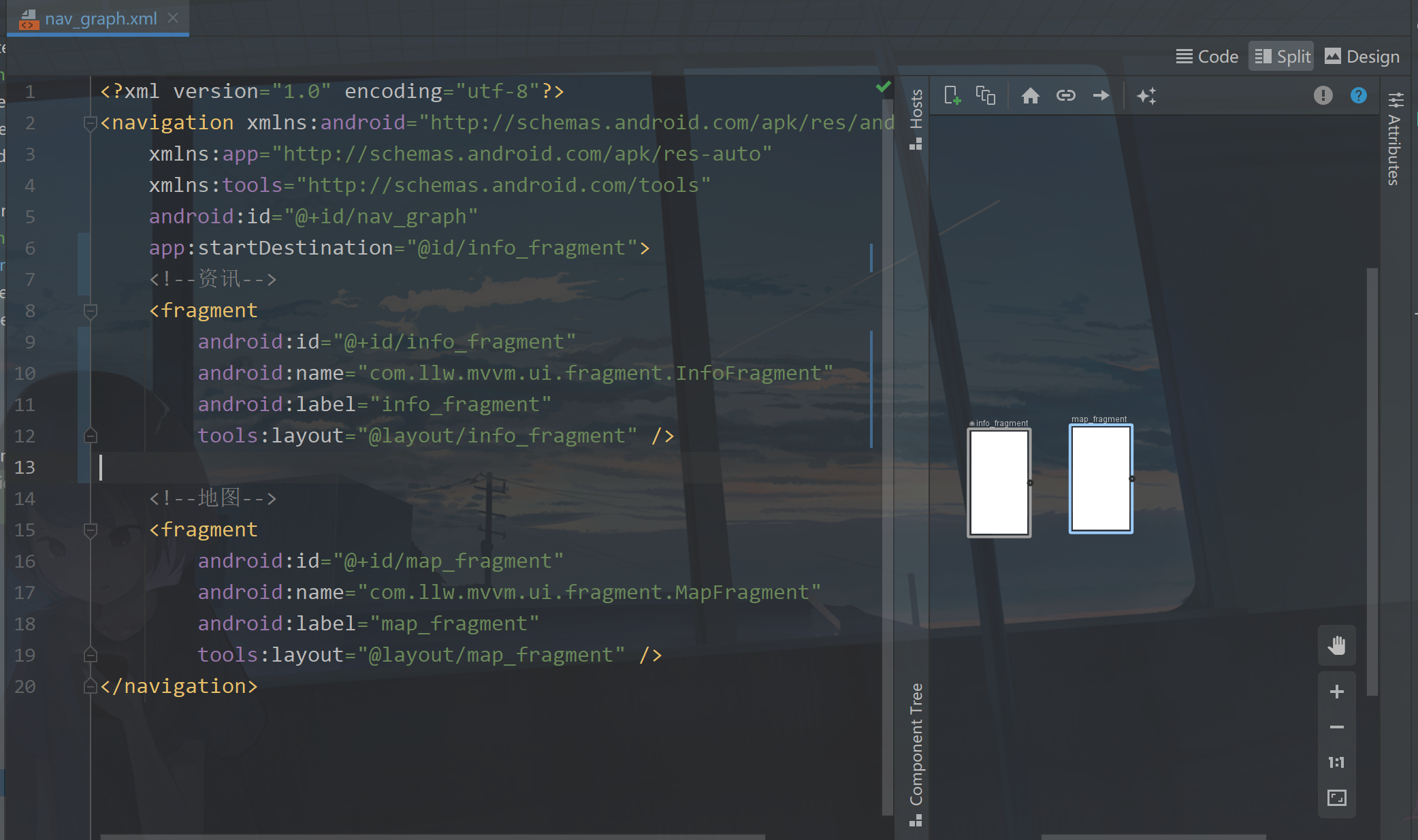Collapse the map fragment tag on line 15
The height and width of the screenshot is (840, 1418).
tap(90, 530)
